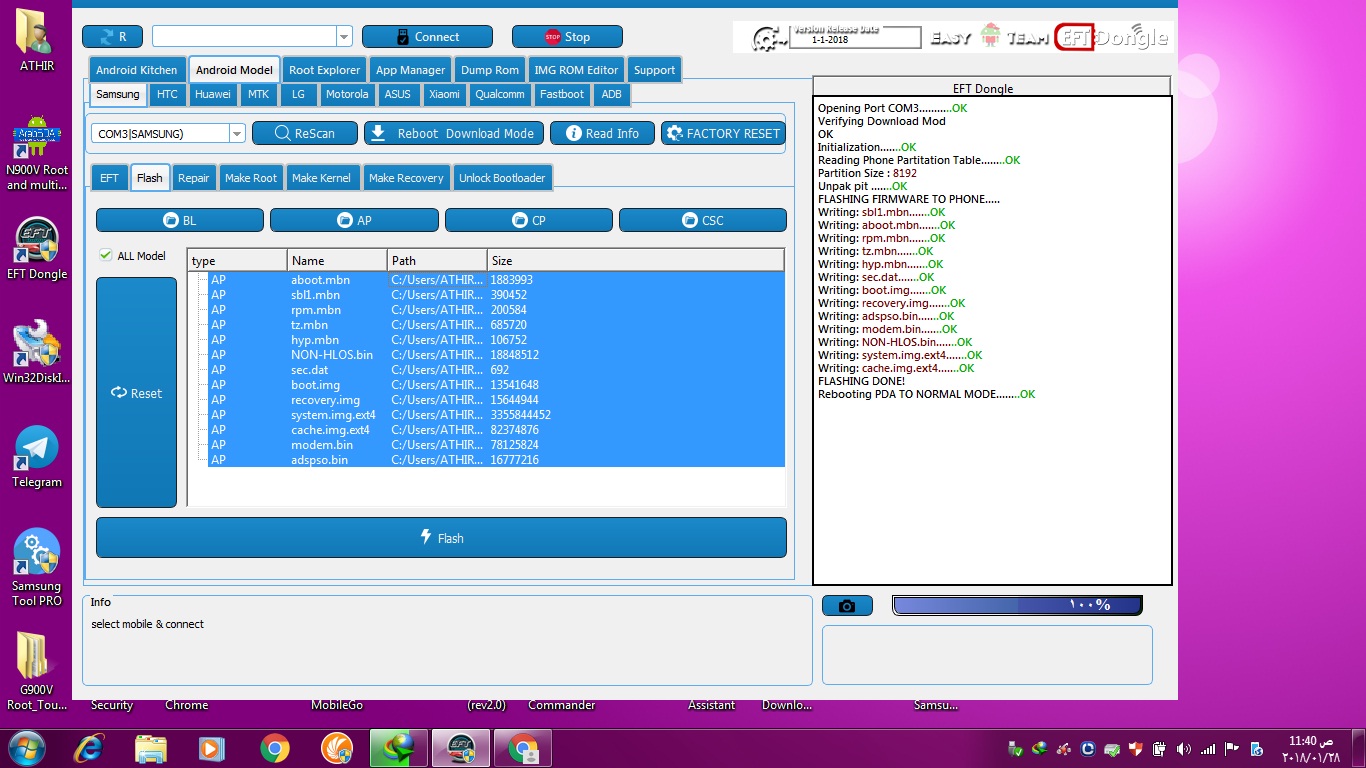
Task: Select the HTC brand tab
Action: pyautogui.click(x=167, y=94)
